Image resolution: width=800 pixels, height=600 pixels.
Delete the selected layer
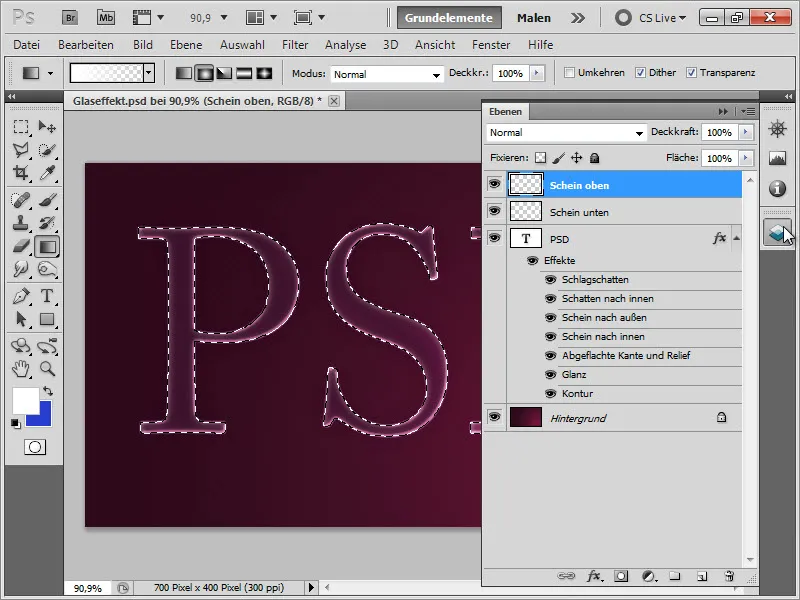coord(729,576)
